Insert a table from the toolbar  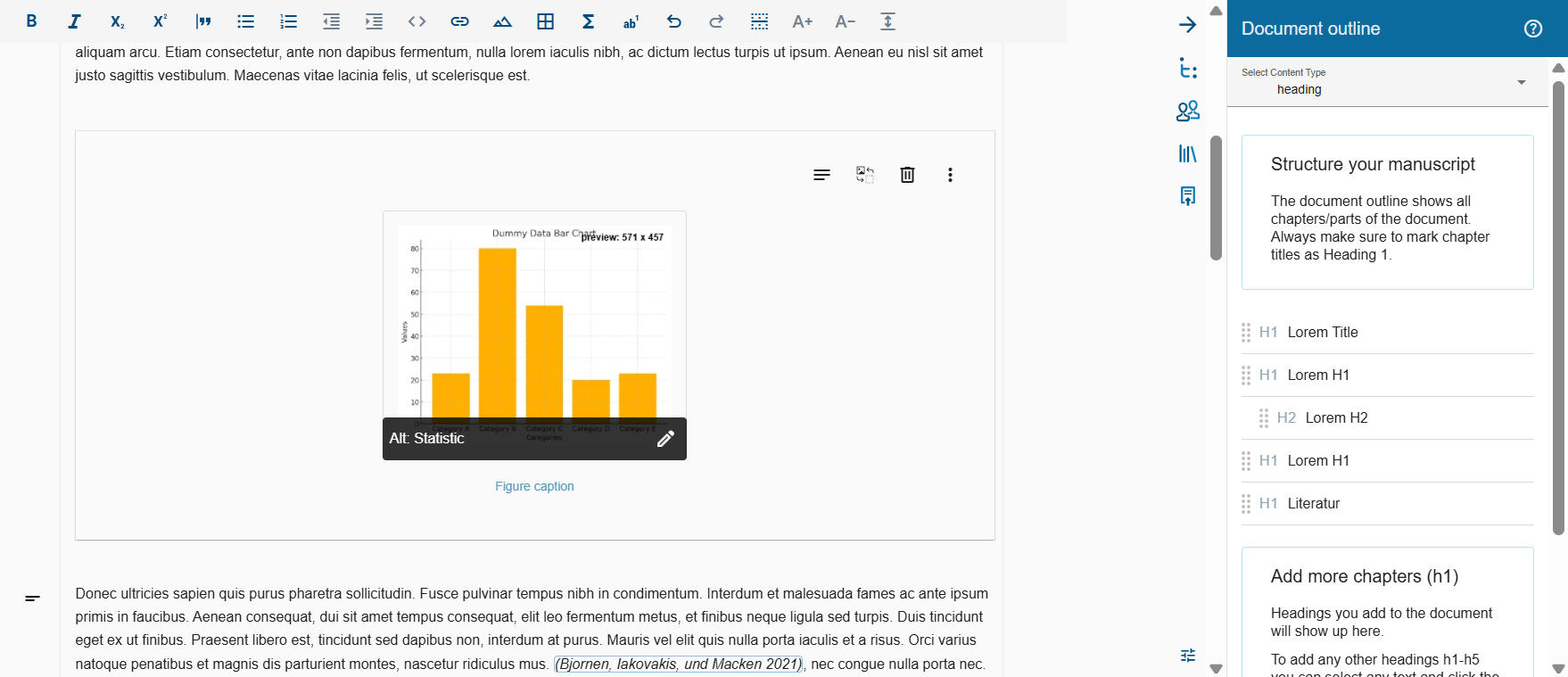(x=545, y=21)
